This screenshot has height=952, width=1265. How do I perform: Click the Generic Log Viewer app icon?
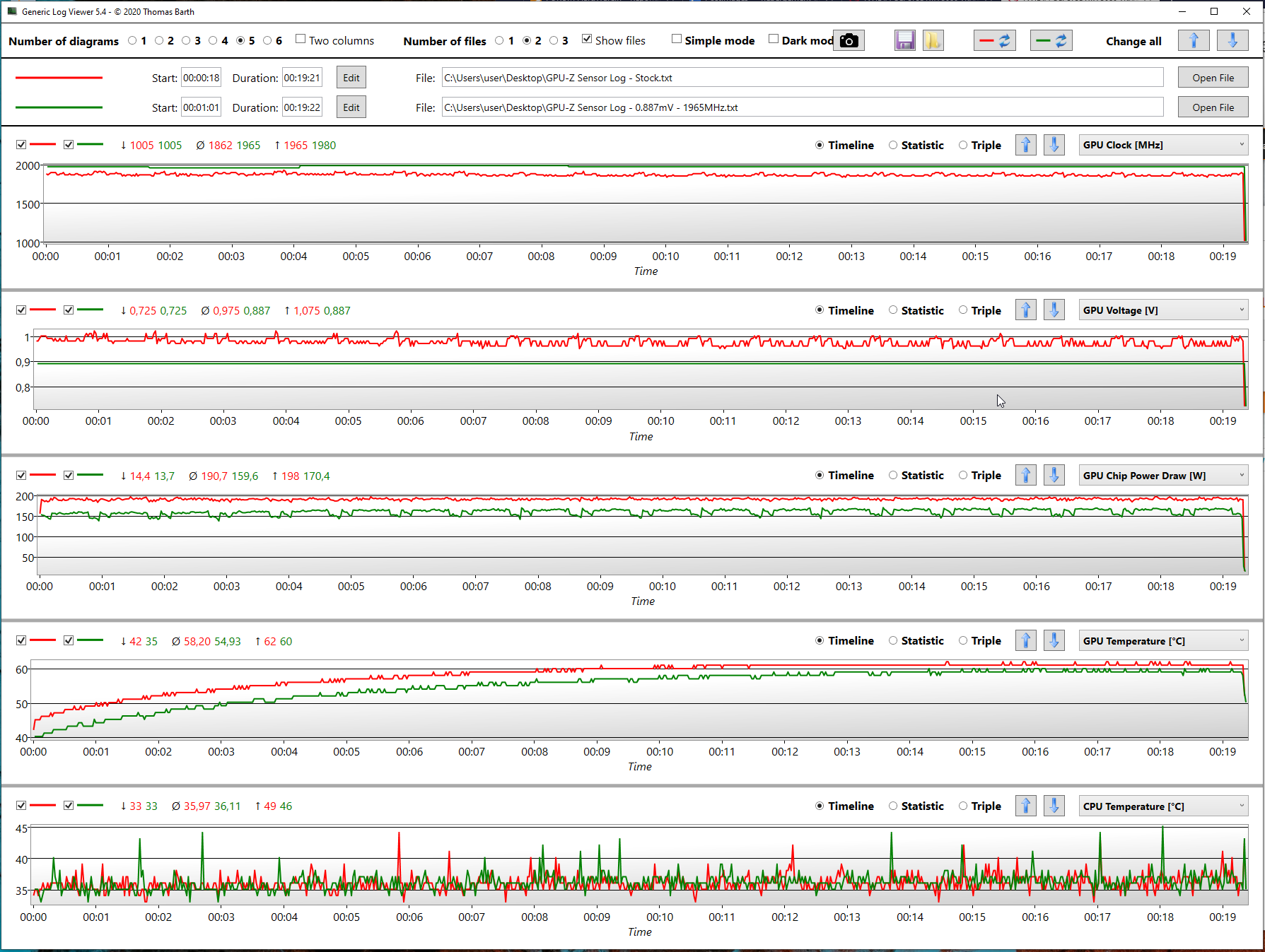pos(12,11)
